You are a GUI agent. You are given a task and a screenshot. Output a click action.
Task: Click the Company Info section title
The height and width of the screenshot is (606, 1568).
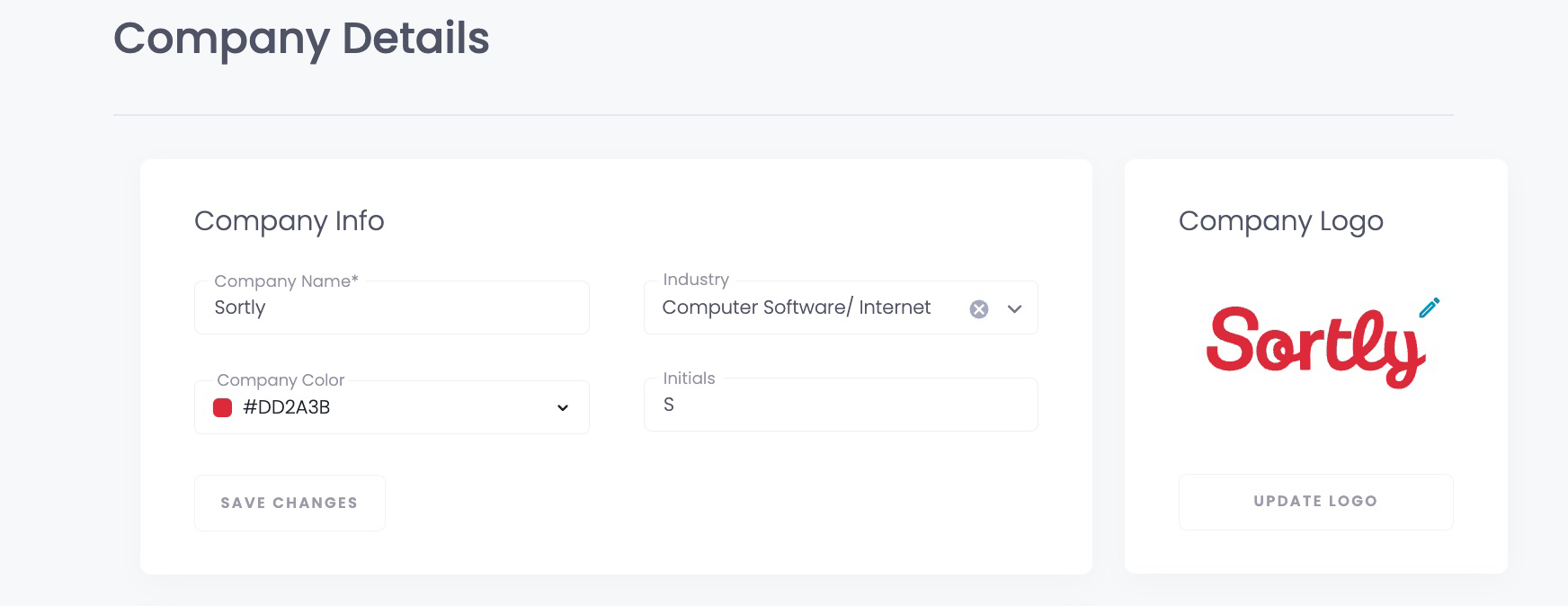[x=290, y=221]
